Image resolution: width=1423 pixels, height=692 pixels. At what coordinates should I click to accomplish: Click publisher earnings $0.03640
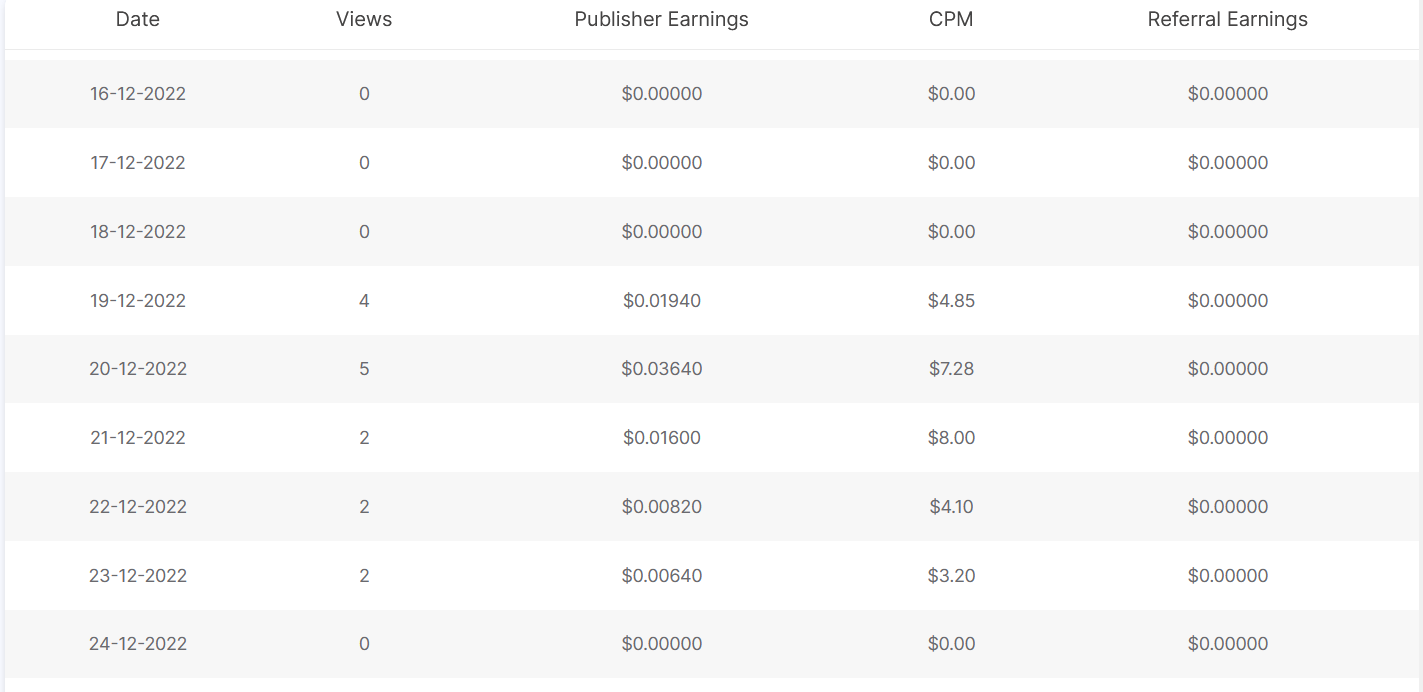click(662, 369)
